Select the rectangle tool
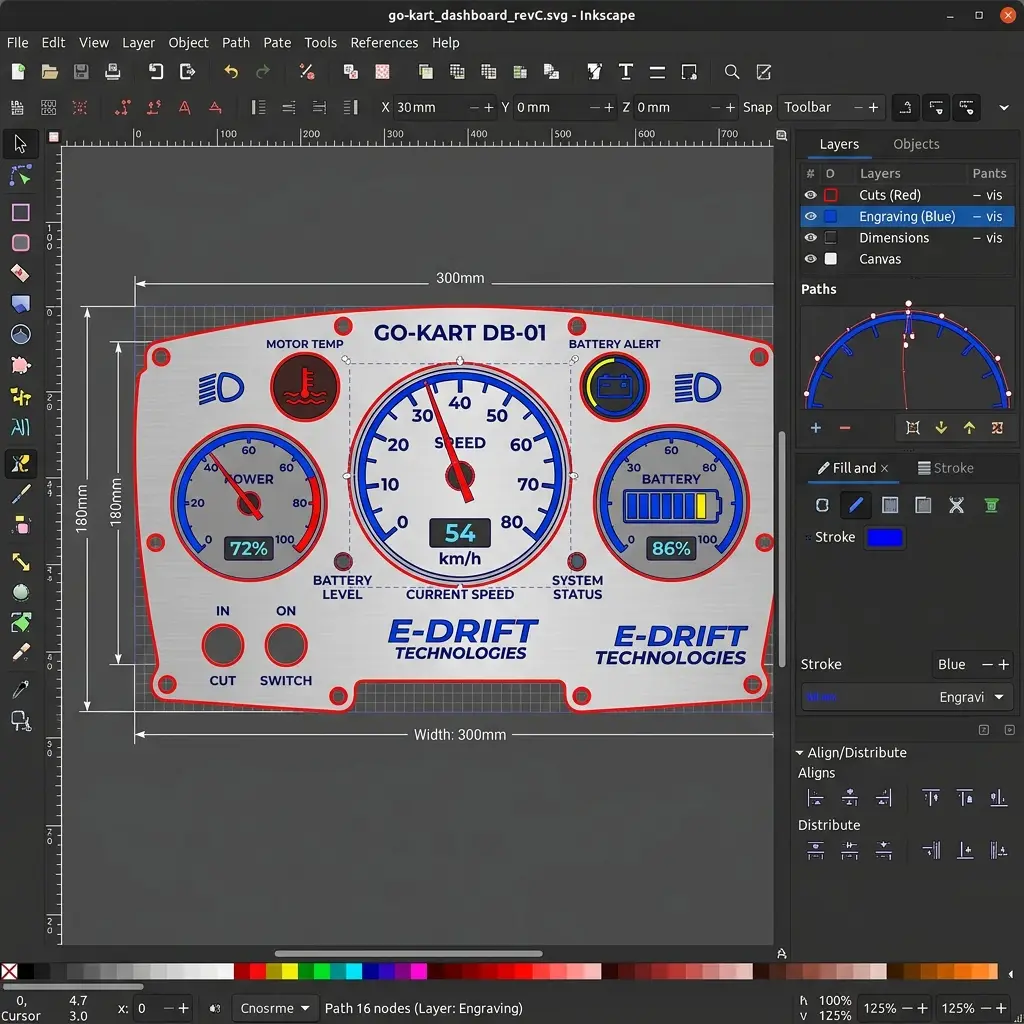Viewport: 1024px width, 1024px height. pyautogui.click(x=20, y=212)
